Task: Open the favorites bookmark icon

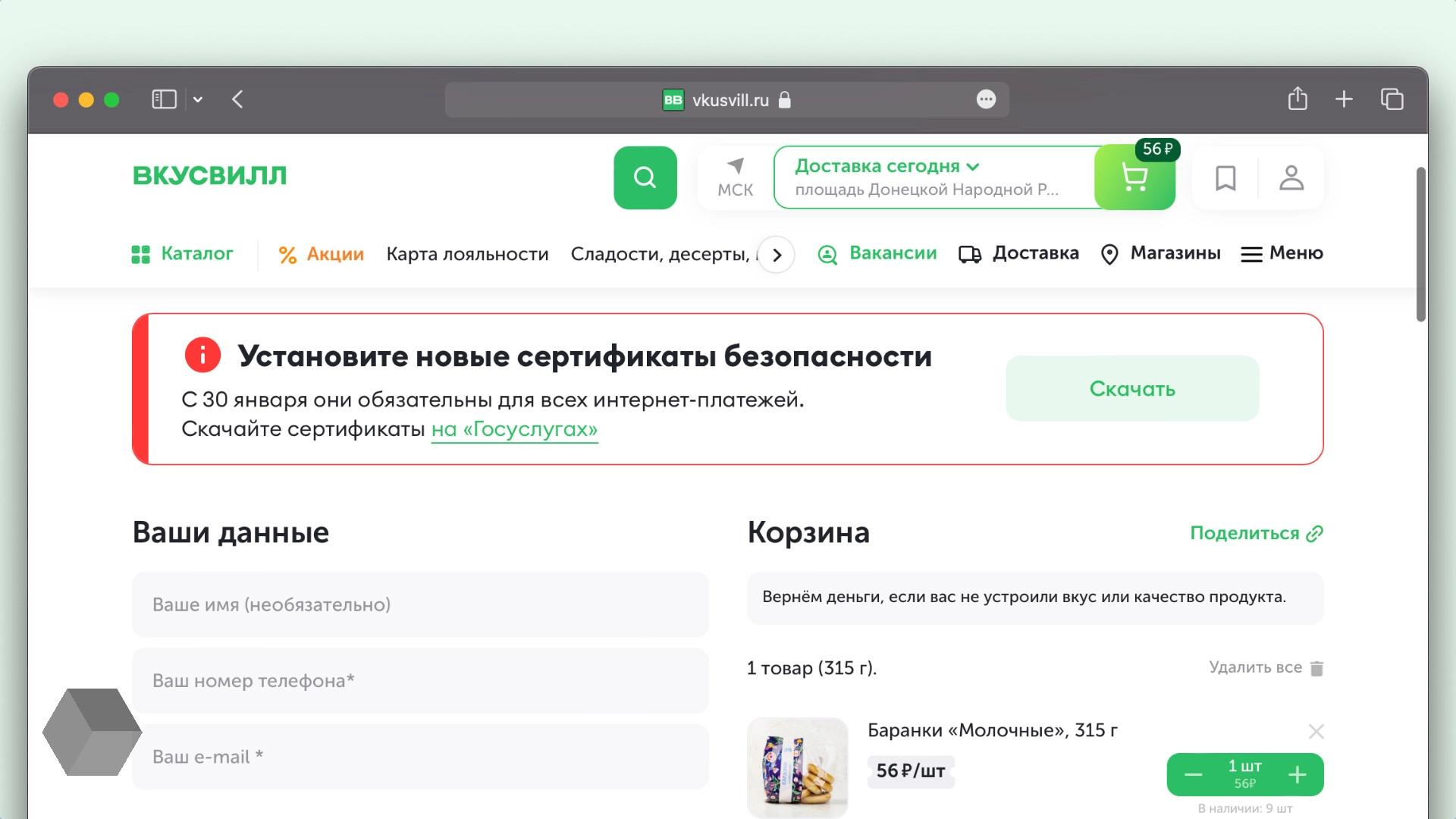Action: (1225, 178)
